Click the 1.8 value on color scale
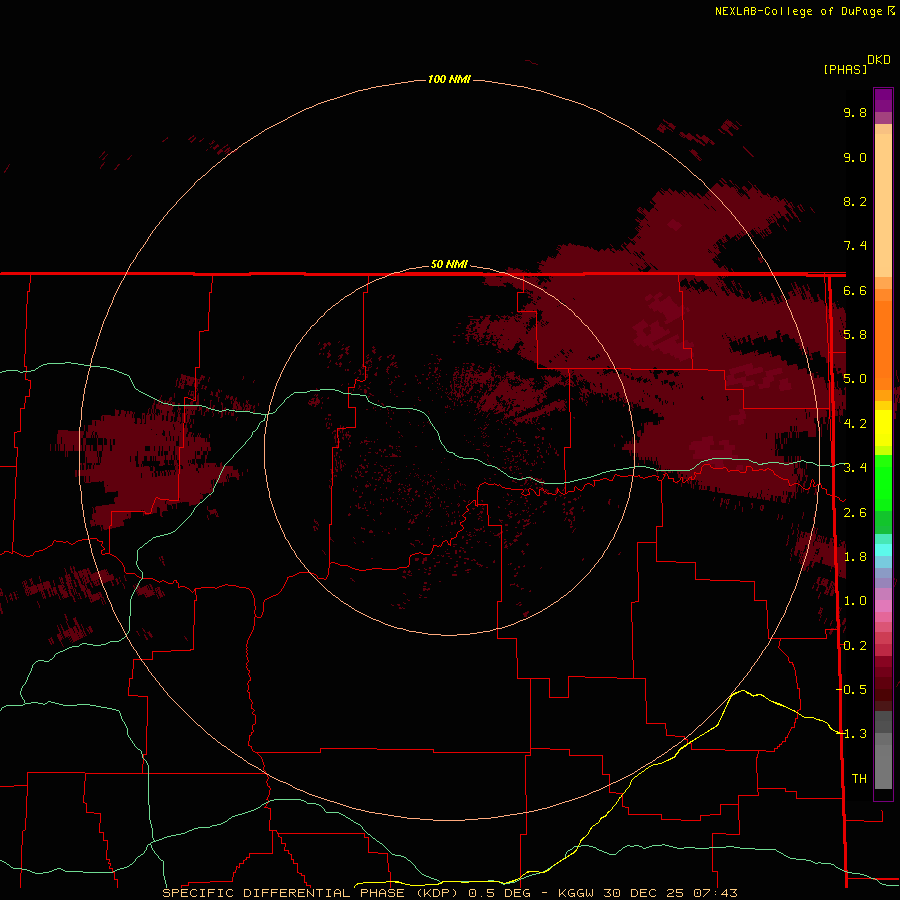900x900 pixels. (855, 556)
